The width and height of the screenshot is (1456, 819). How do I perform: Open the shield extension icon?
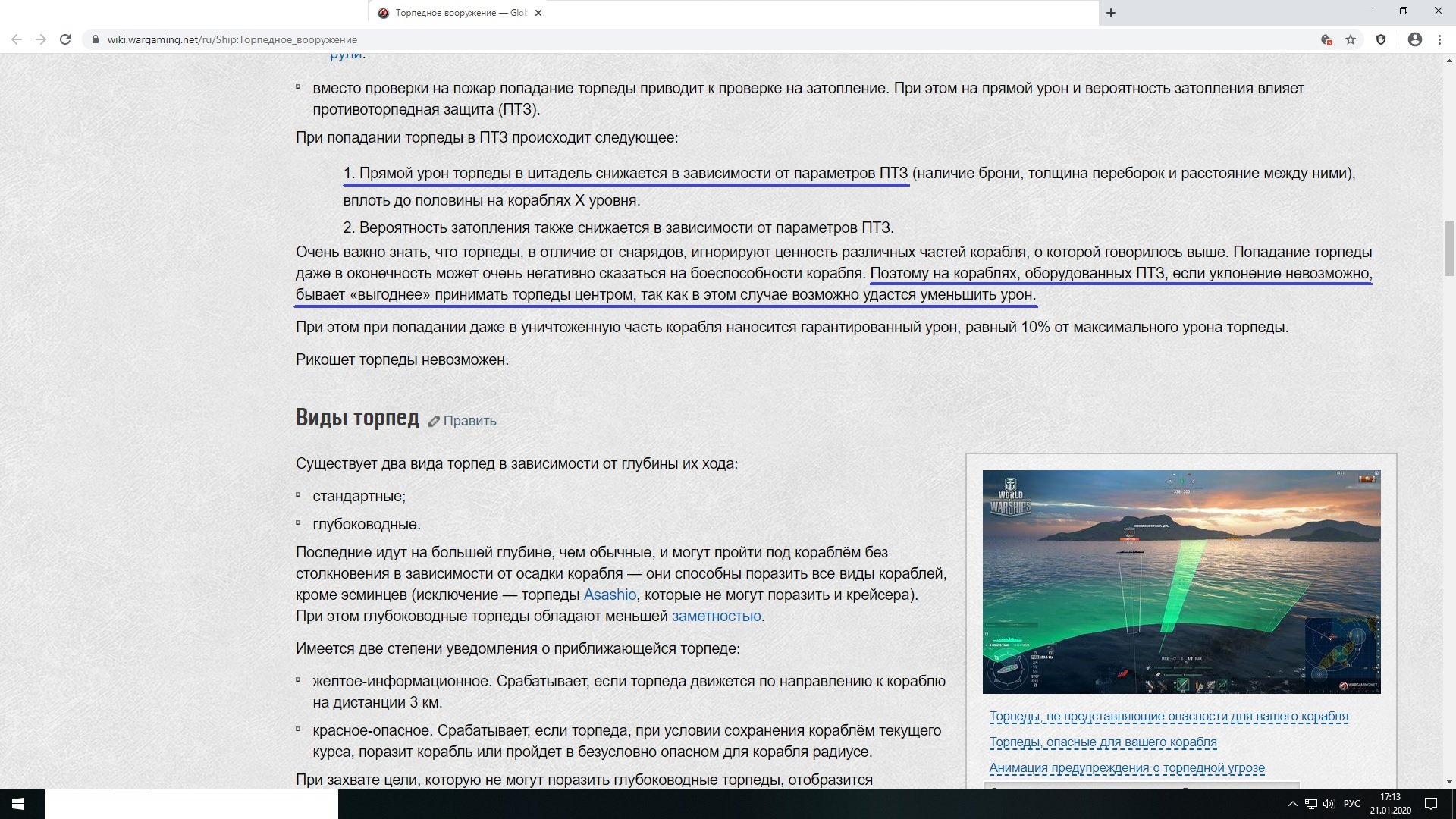pyautogui.click(x=1381, y=39)
